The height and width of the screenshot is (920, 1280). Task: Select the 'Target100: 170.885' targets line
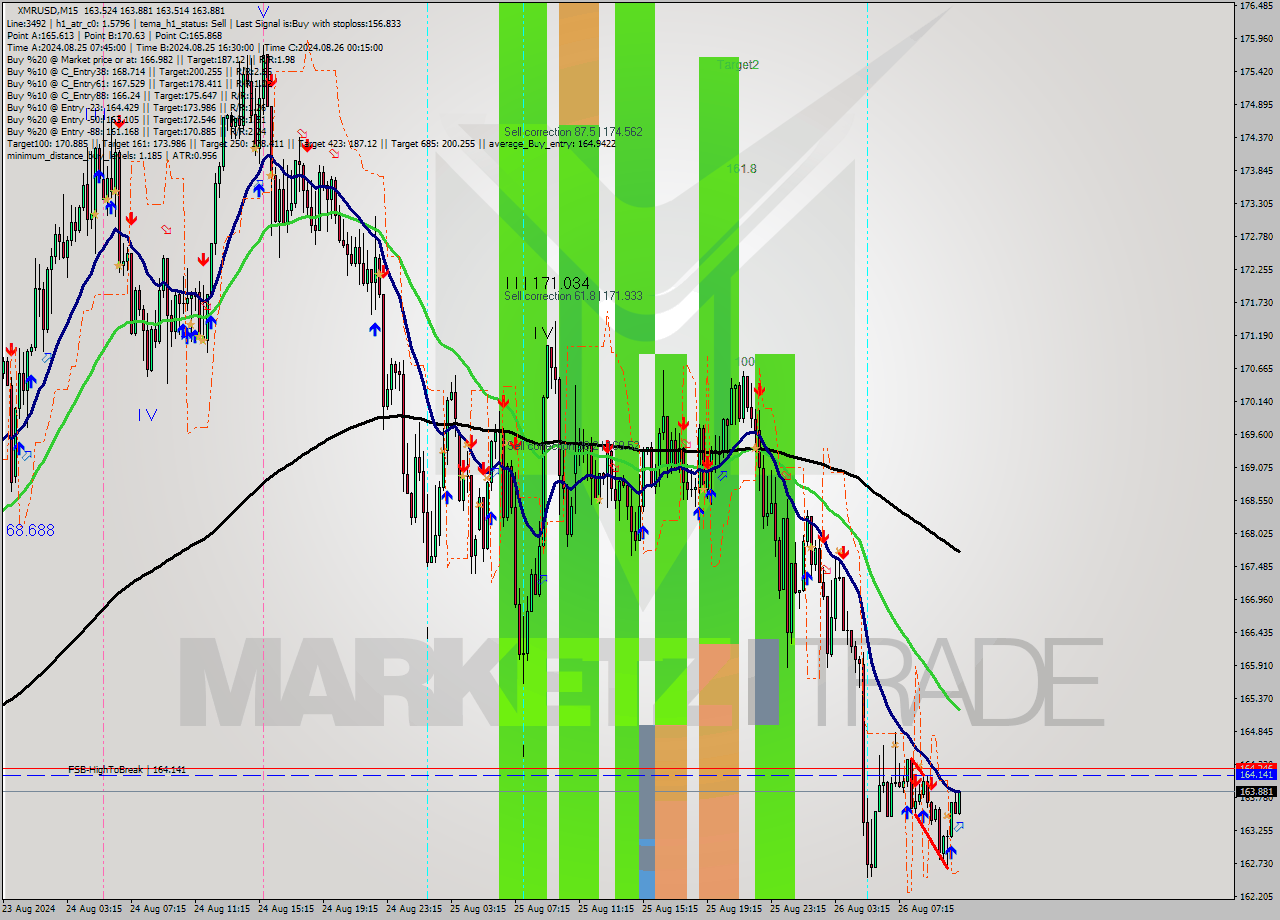click(311, 143)
